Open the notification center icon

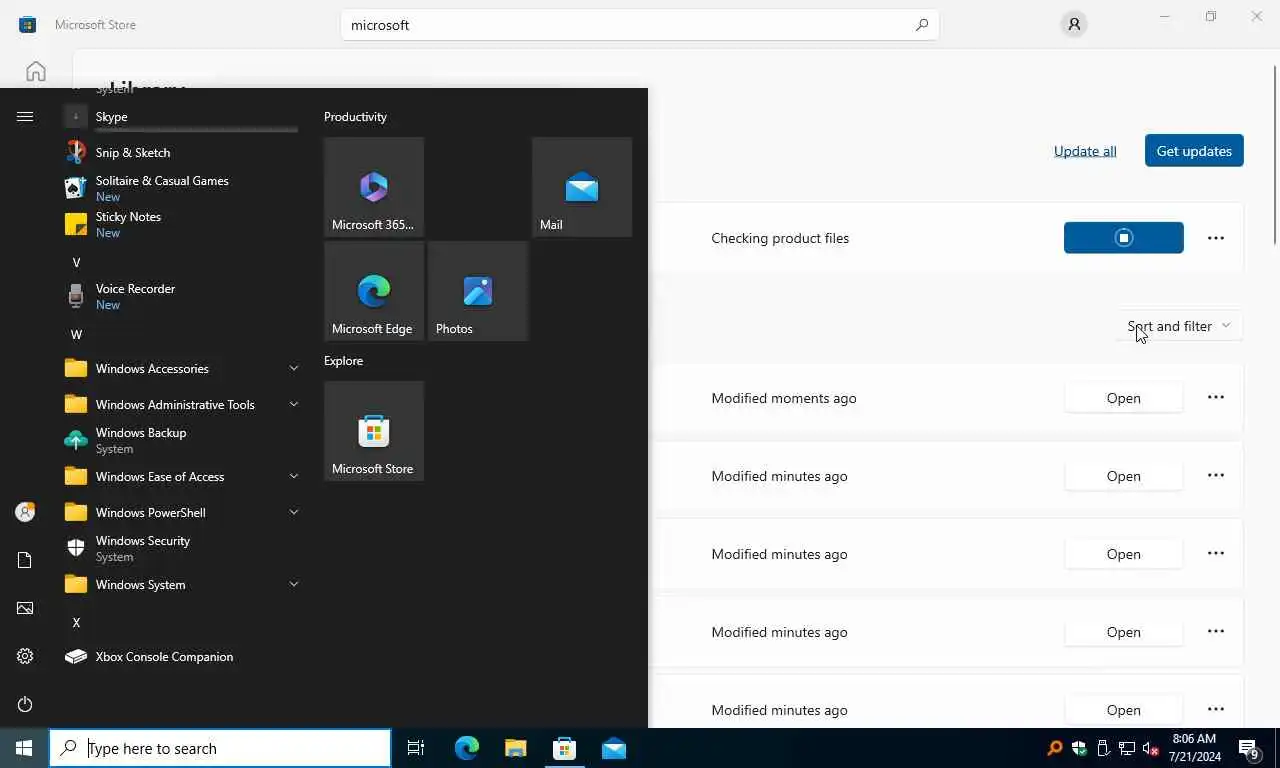tap(1250, 748)
